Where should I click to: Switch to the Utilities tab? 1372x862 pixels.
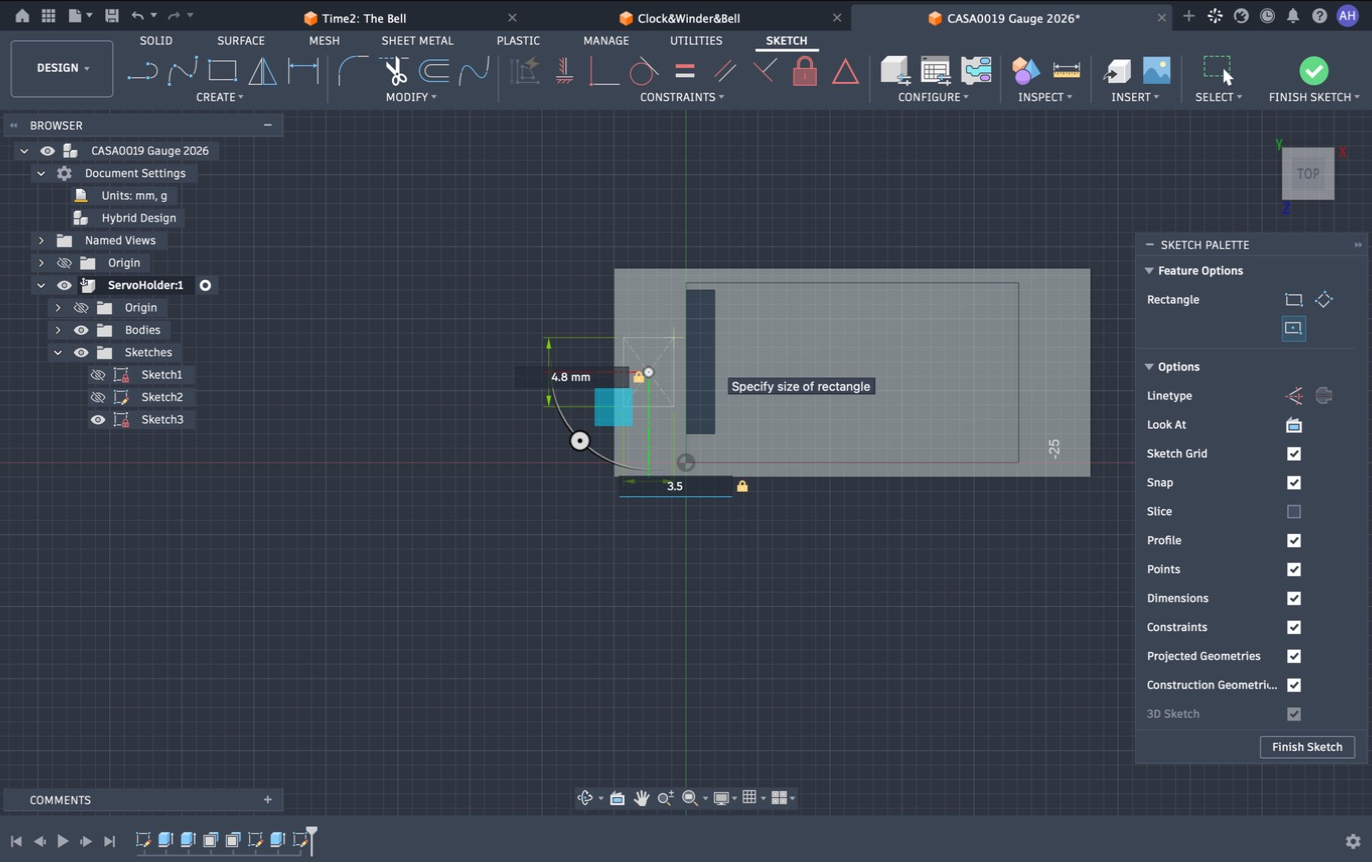[x=696, y=41]
